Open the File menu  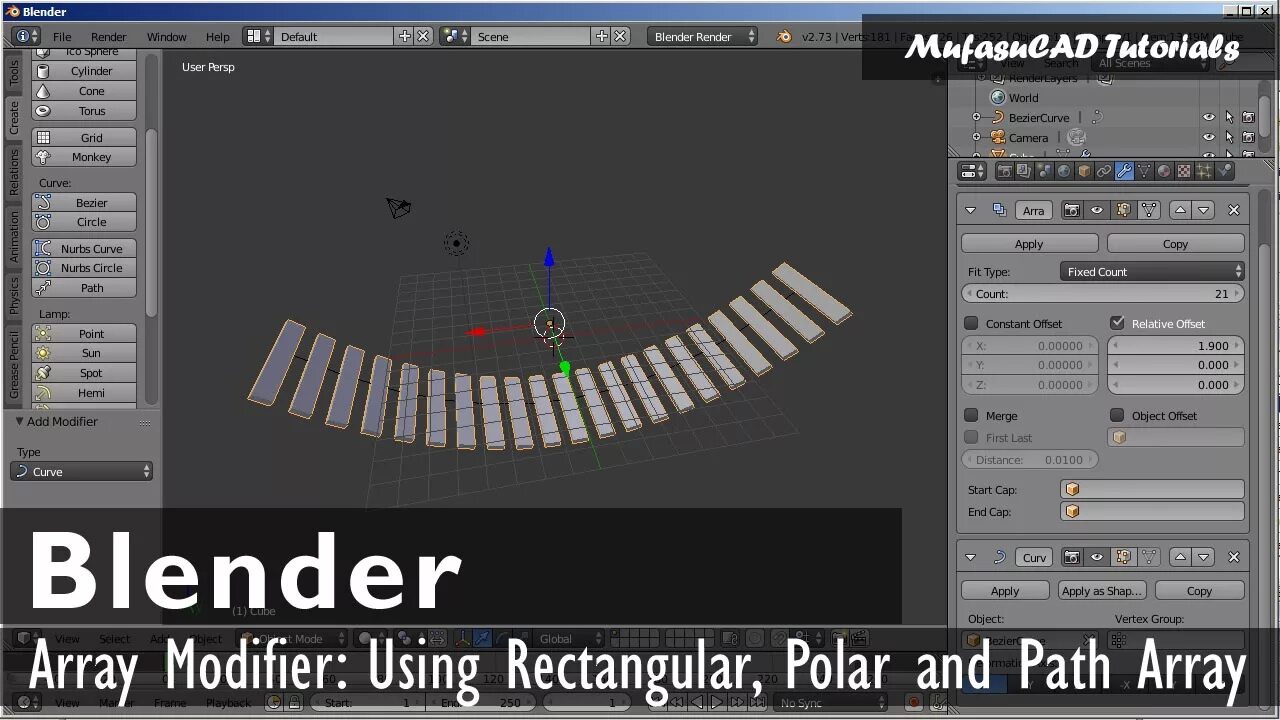(x=62, y=37)
